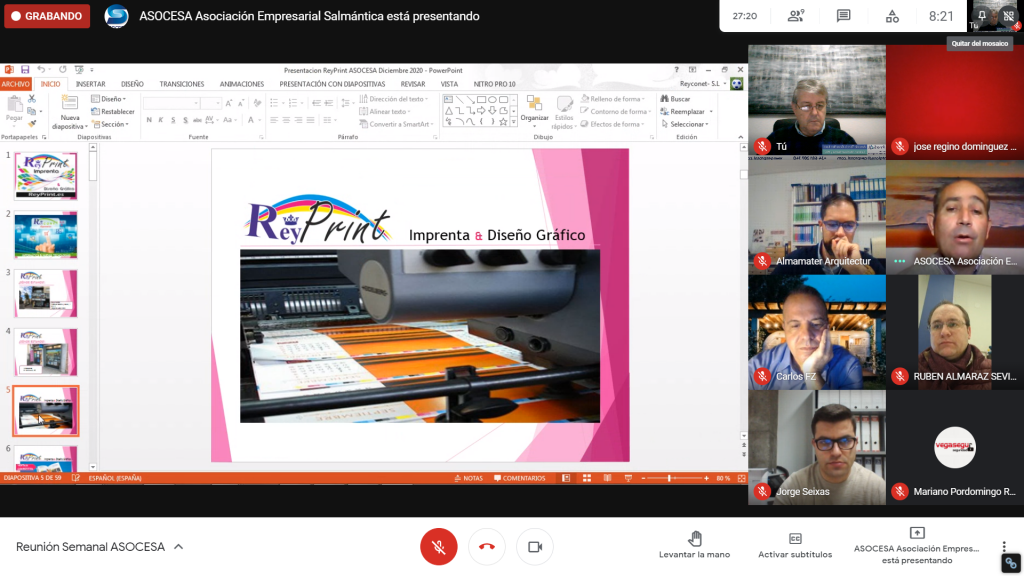Click the Nueva diapositiva button
This screenshot has width=1024, height=576.
pyautogui.click(x=69, y=112)
